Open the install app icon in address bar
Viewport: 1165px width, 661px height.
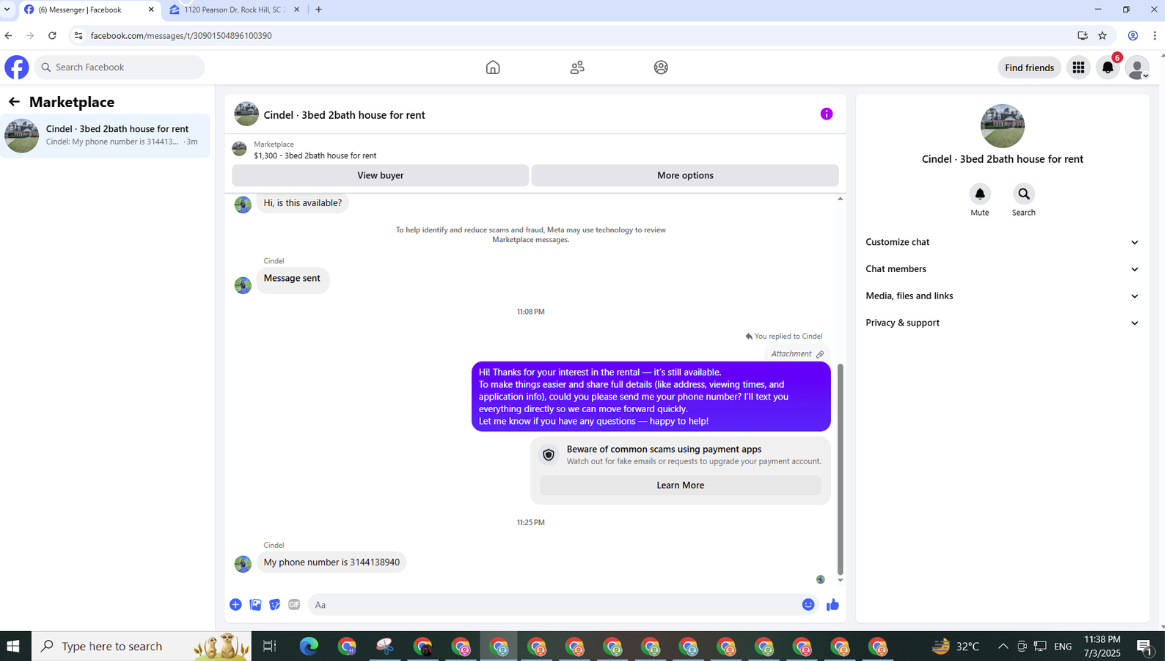1083,35
